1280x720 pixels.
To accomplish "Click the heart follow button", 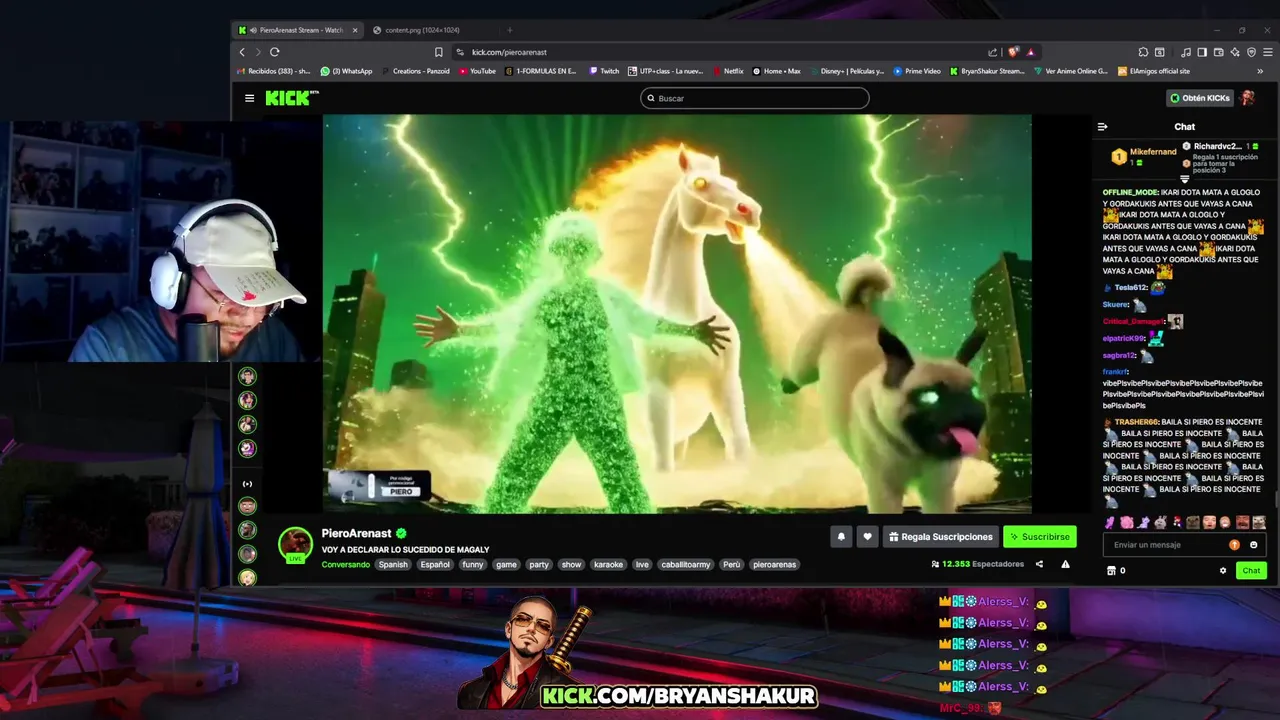I will pos(867,537).
